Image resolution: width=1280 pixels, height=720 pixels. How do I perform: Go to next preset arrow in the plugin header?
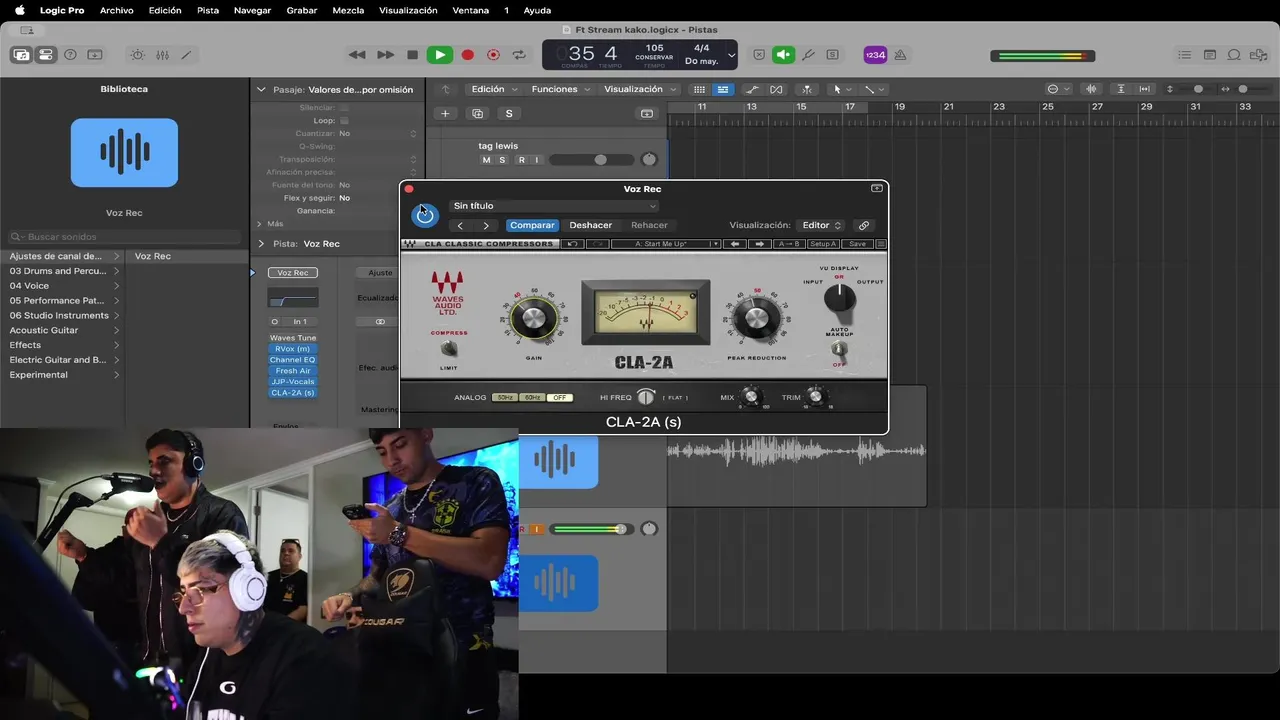tap(486, 225)
